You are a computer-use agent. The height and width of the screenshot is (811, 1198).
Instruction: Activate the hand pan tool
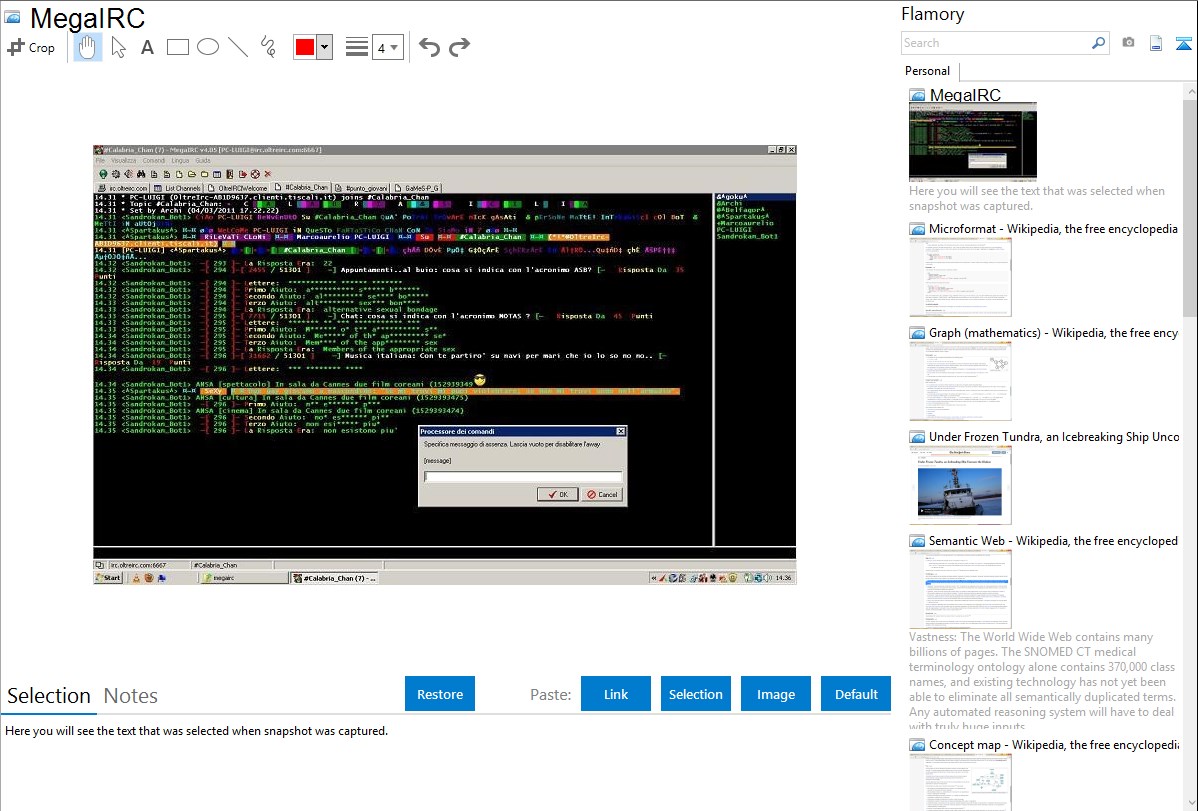[x=88, y=47]
